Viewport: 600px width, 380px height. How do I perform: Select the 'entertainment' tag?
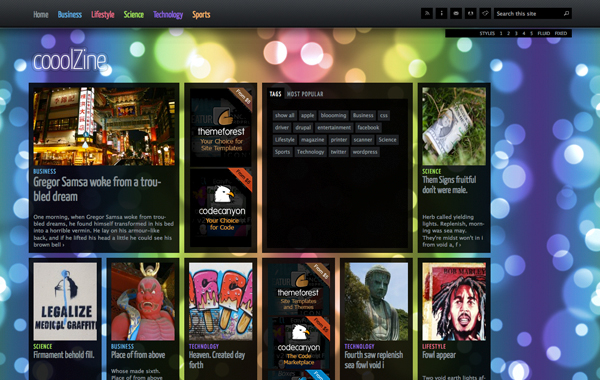pyautogui.click(x=334, y=127)
